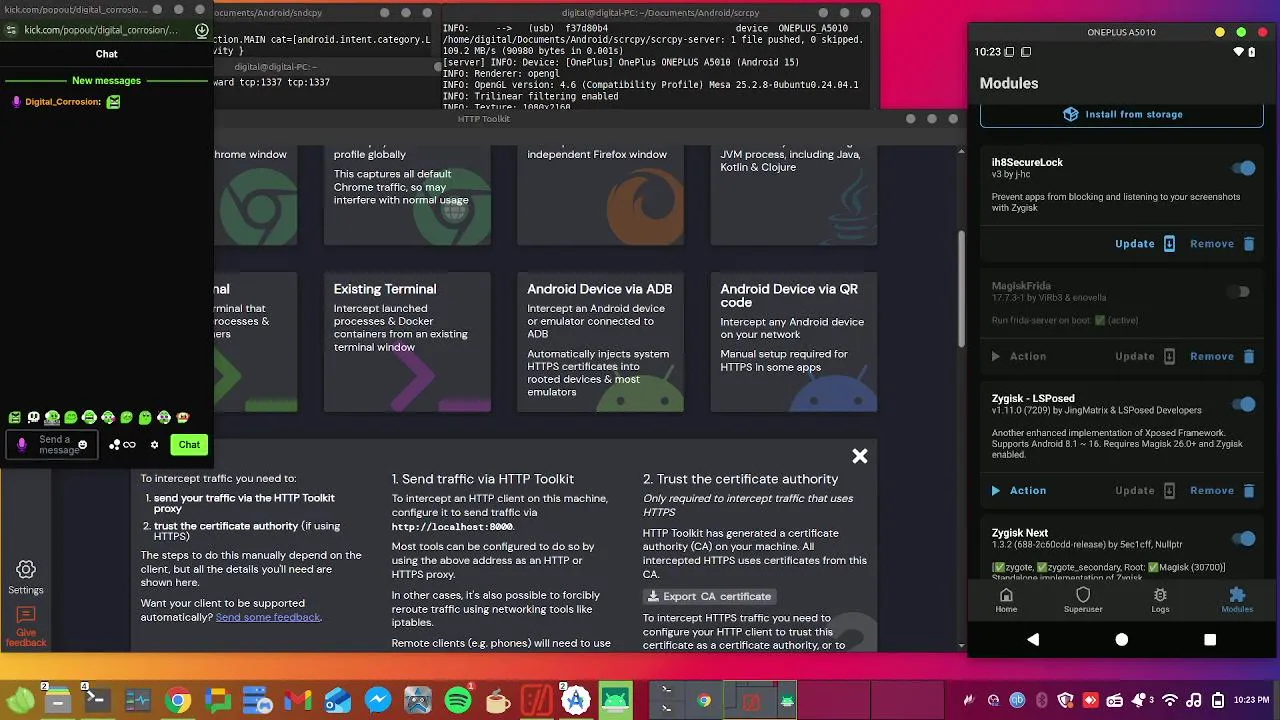
Task: Click chat identity bubbles icon
Action: click(115, 445)
